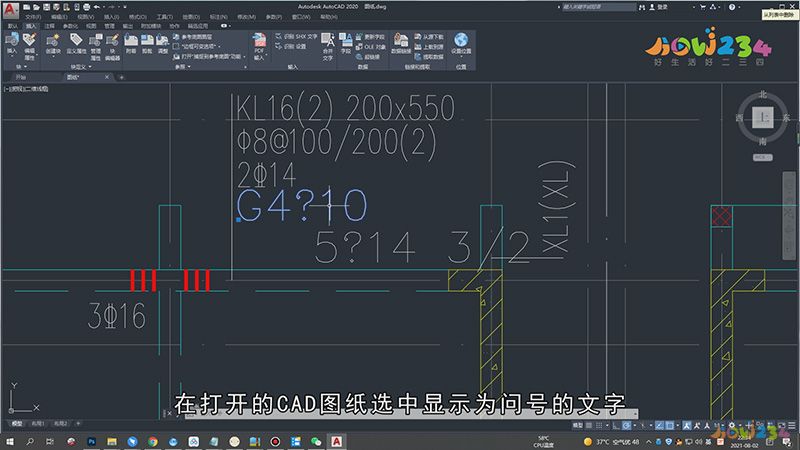Viewport: 800px width, 450px height.
Task: Open the AutoCAD application menu logo
Action: (10, 10)
